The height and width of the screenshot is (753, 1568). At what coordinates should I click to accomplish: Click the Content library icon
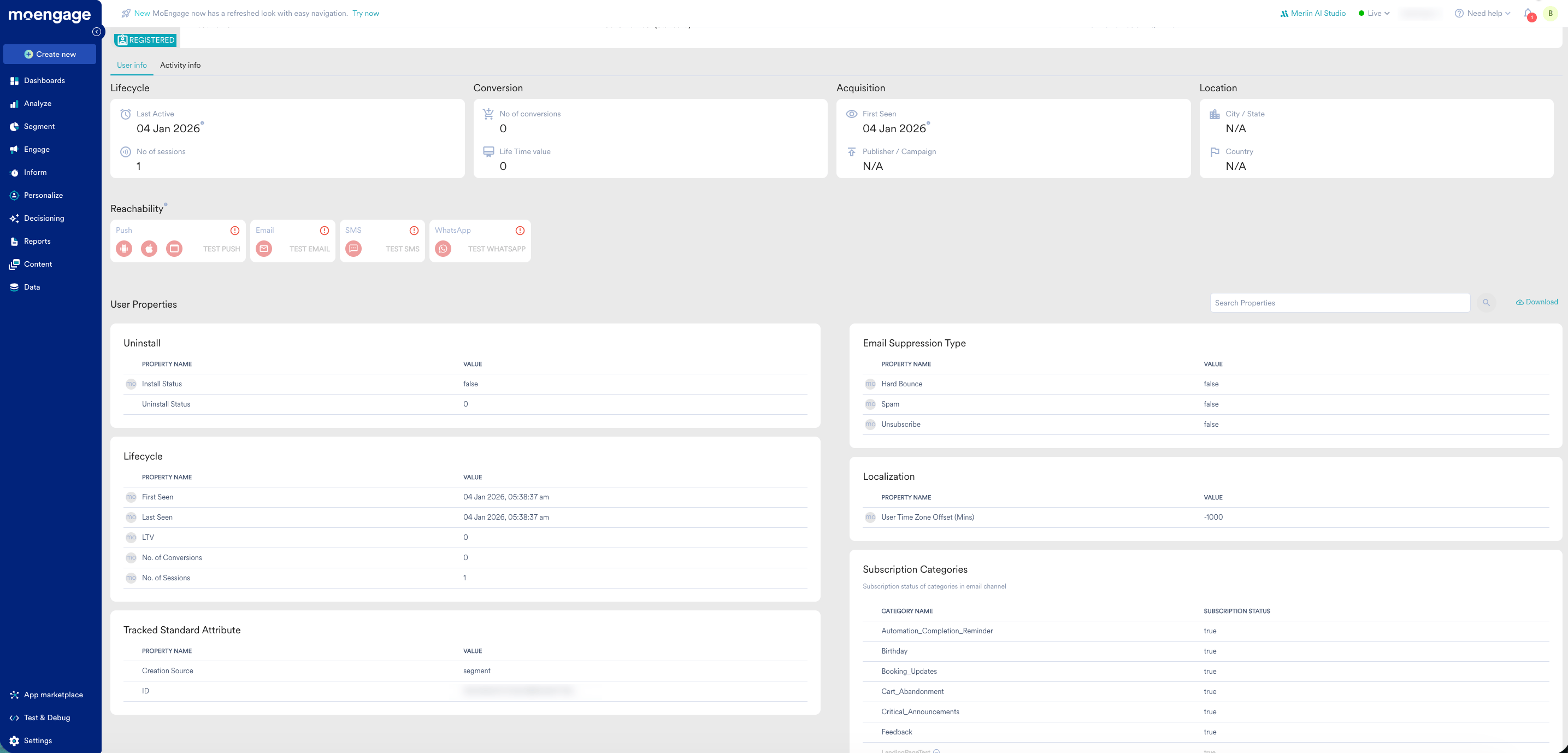14,264
